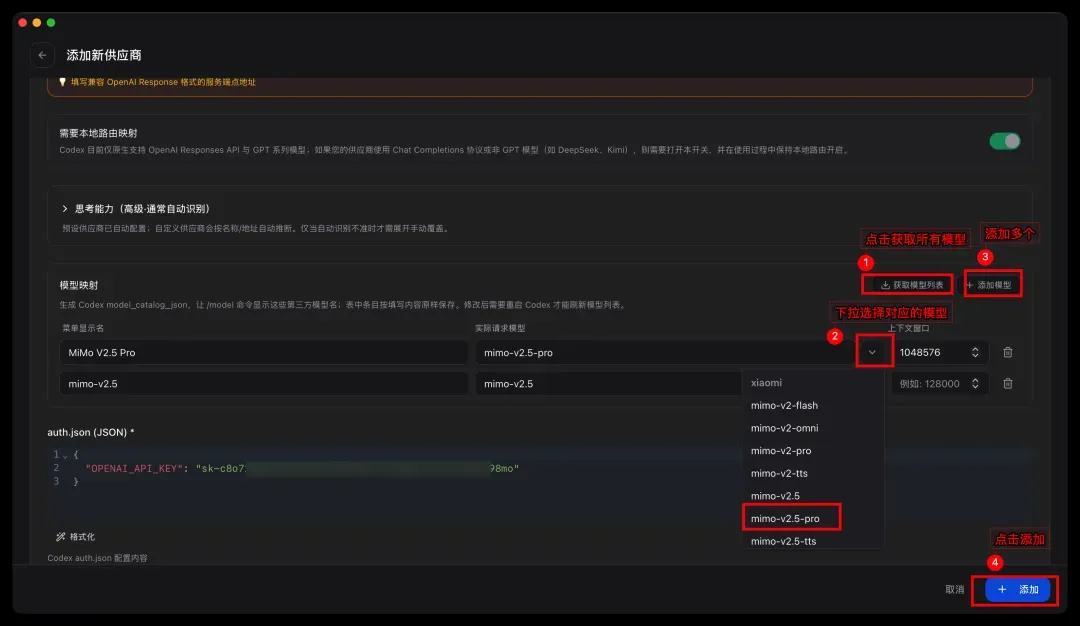Adjust the 1048576 context window stepper arrows

click(975, 352)
